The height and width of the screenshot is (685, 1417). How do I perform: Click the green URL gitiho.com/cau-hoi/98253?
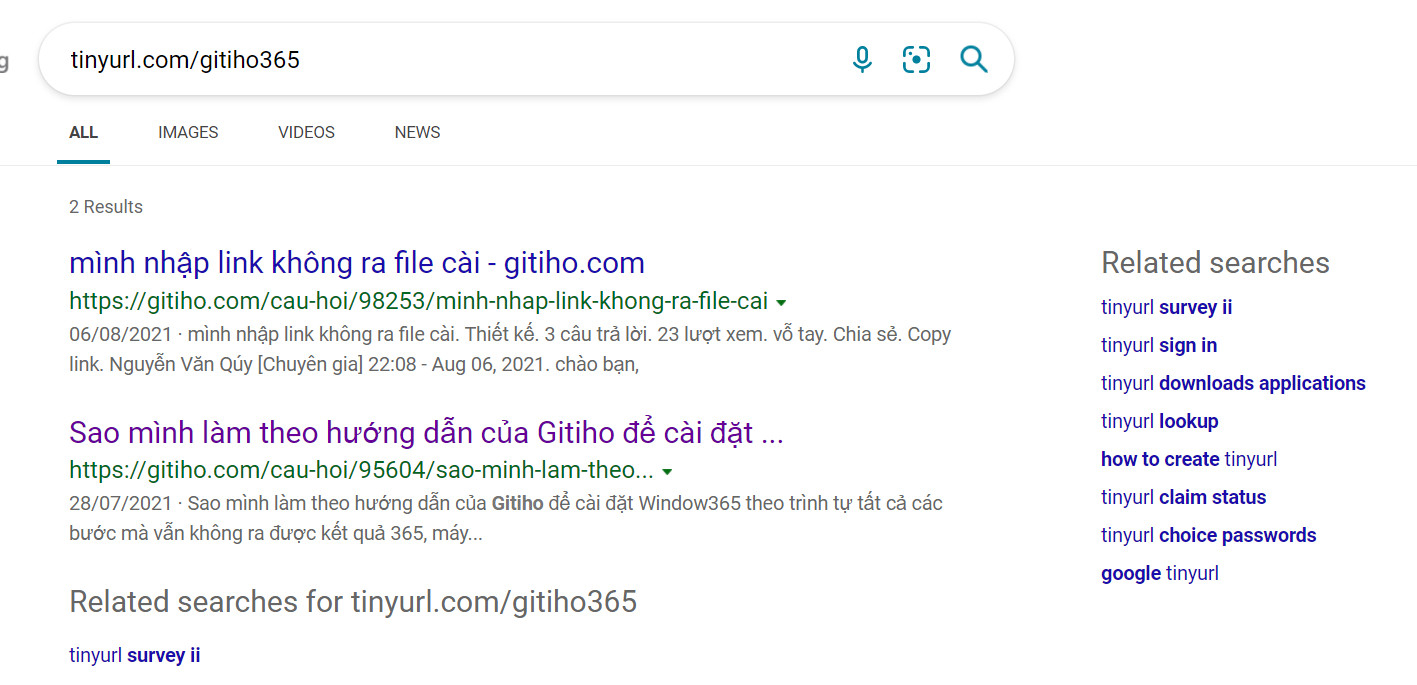point(418,301)
